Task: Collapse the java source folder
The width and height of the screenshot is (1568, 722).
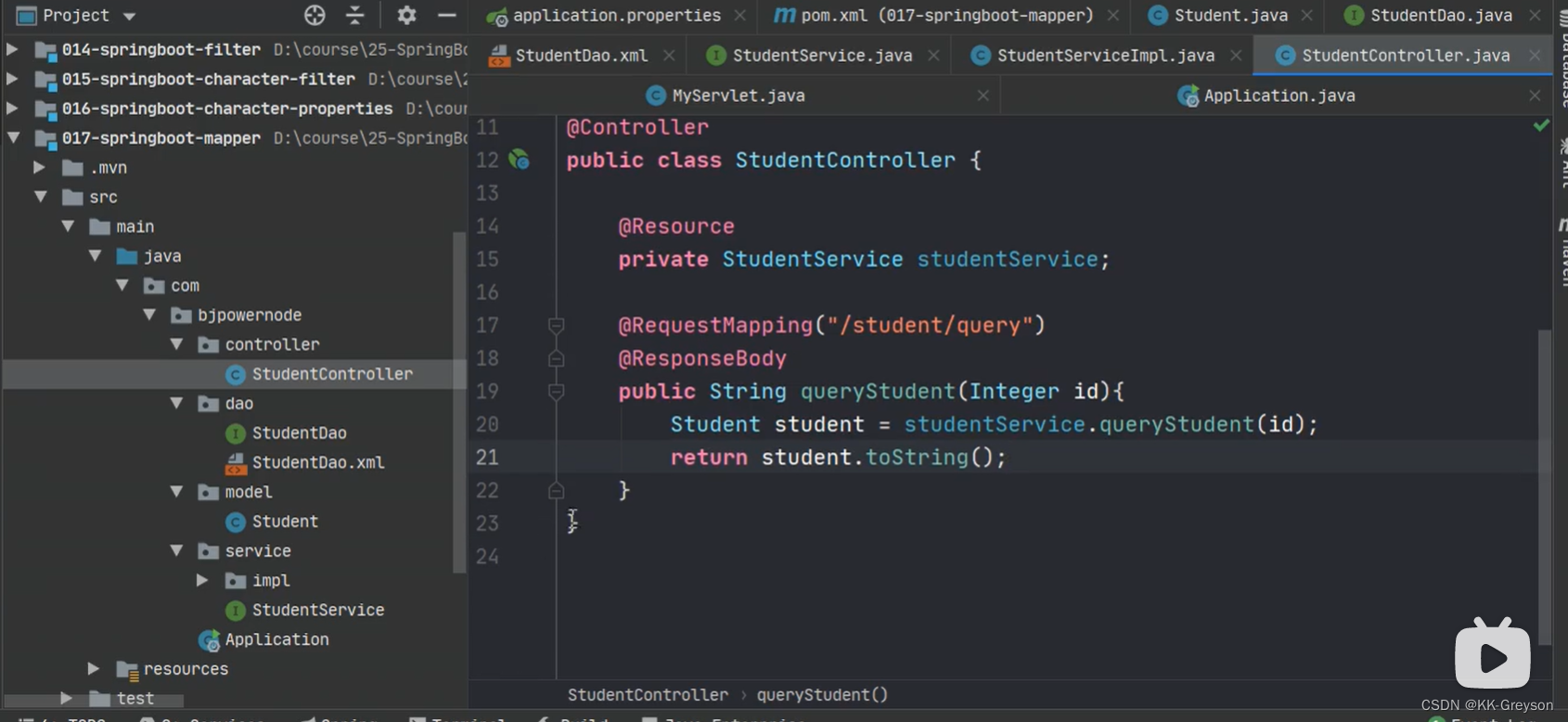Action: [95, 256]
